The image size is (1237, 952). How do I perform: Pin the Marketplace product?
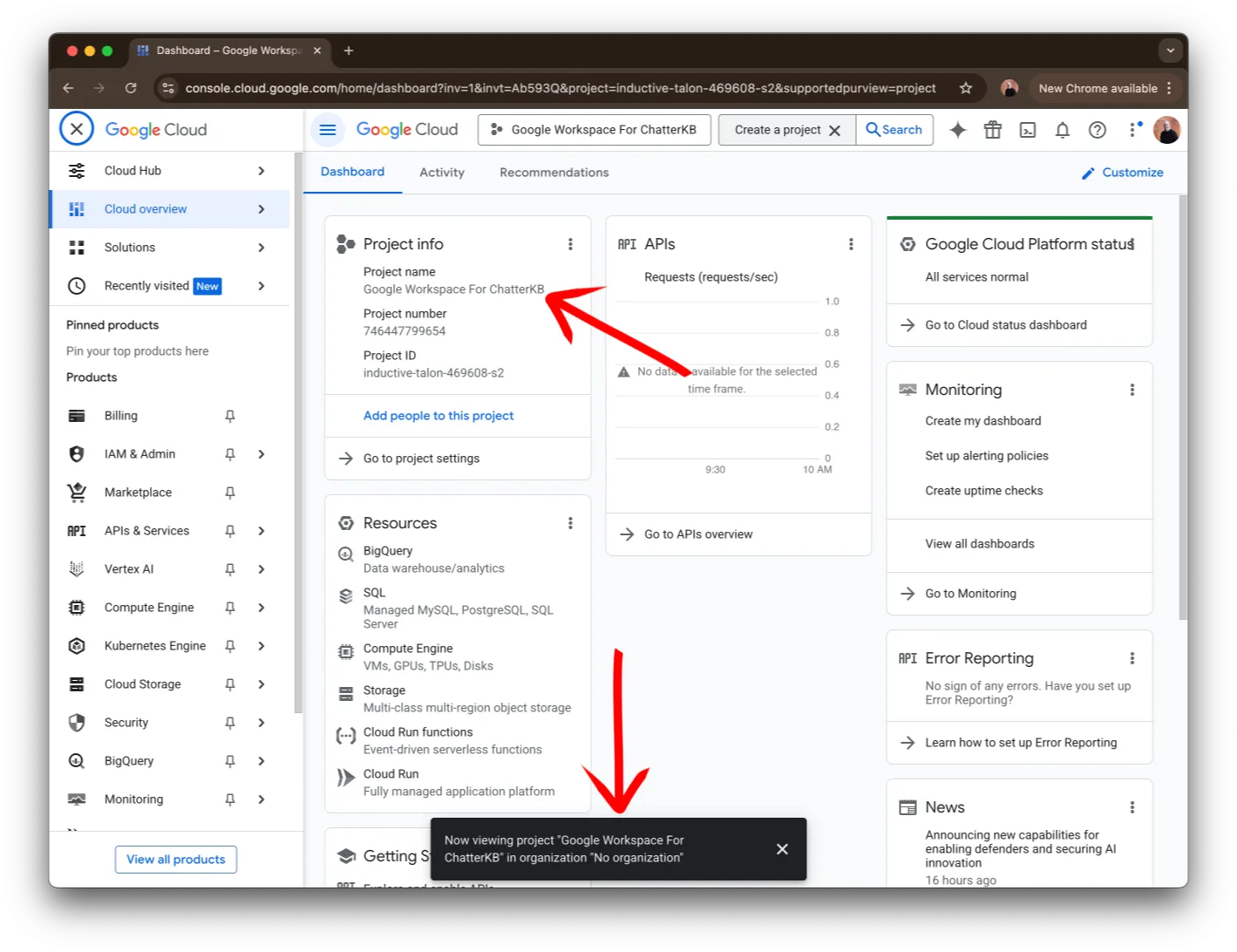pyautogui.click(x=230, y=493)
